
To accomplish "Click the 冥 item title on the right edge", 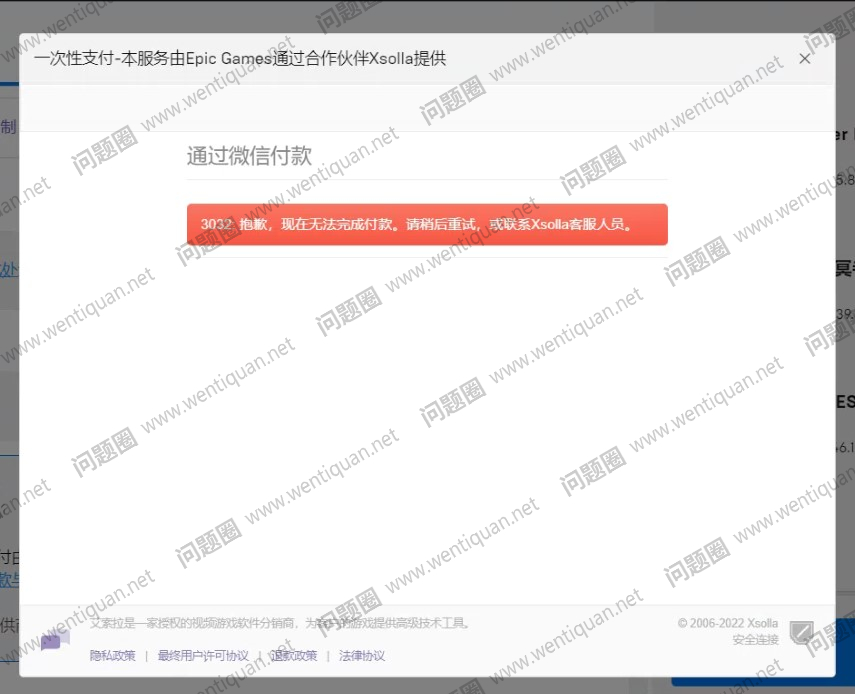I will (843, 268).
